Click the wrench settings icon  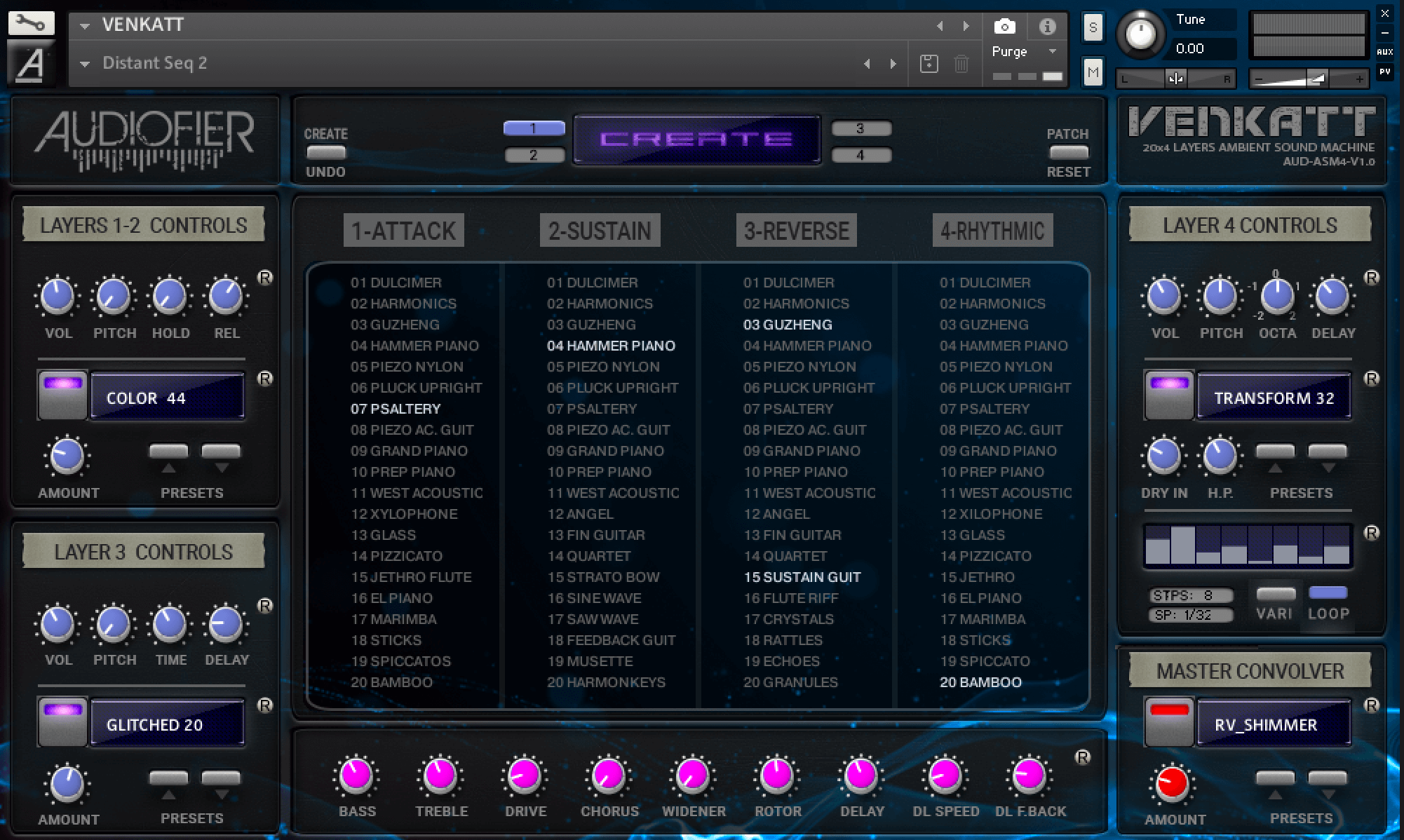(x=30, y=24)
